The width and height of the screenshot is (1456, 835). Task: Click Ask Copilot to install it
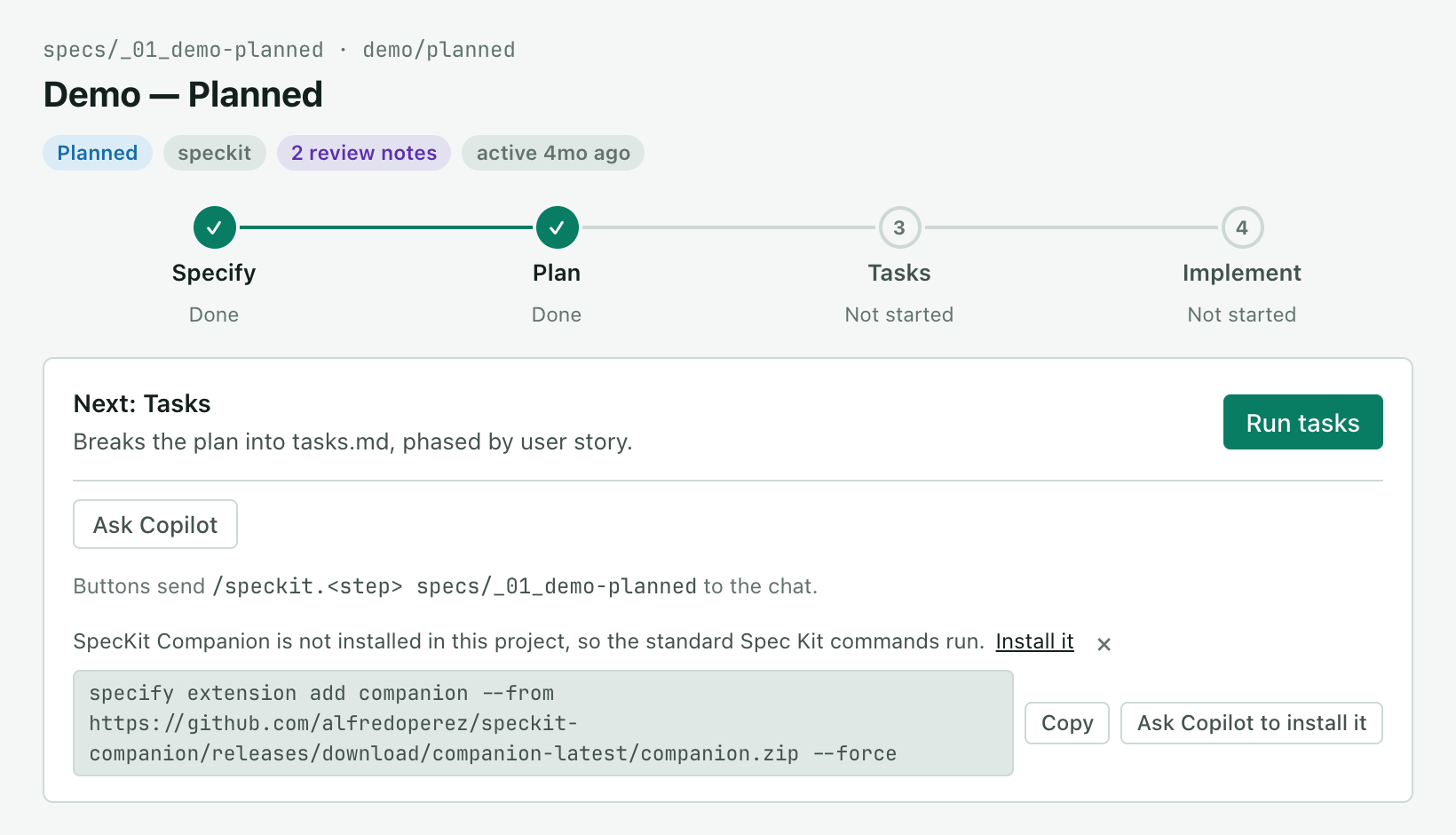(1252, 723)
